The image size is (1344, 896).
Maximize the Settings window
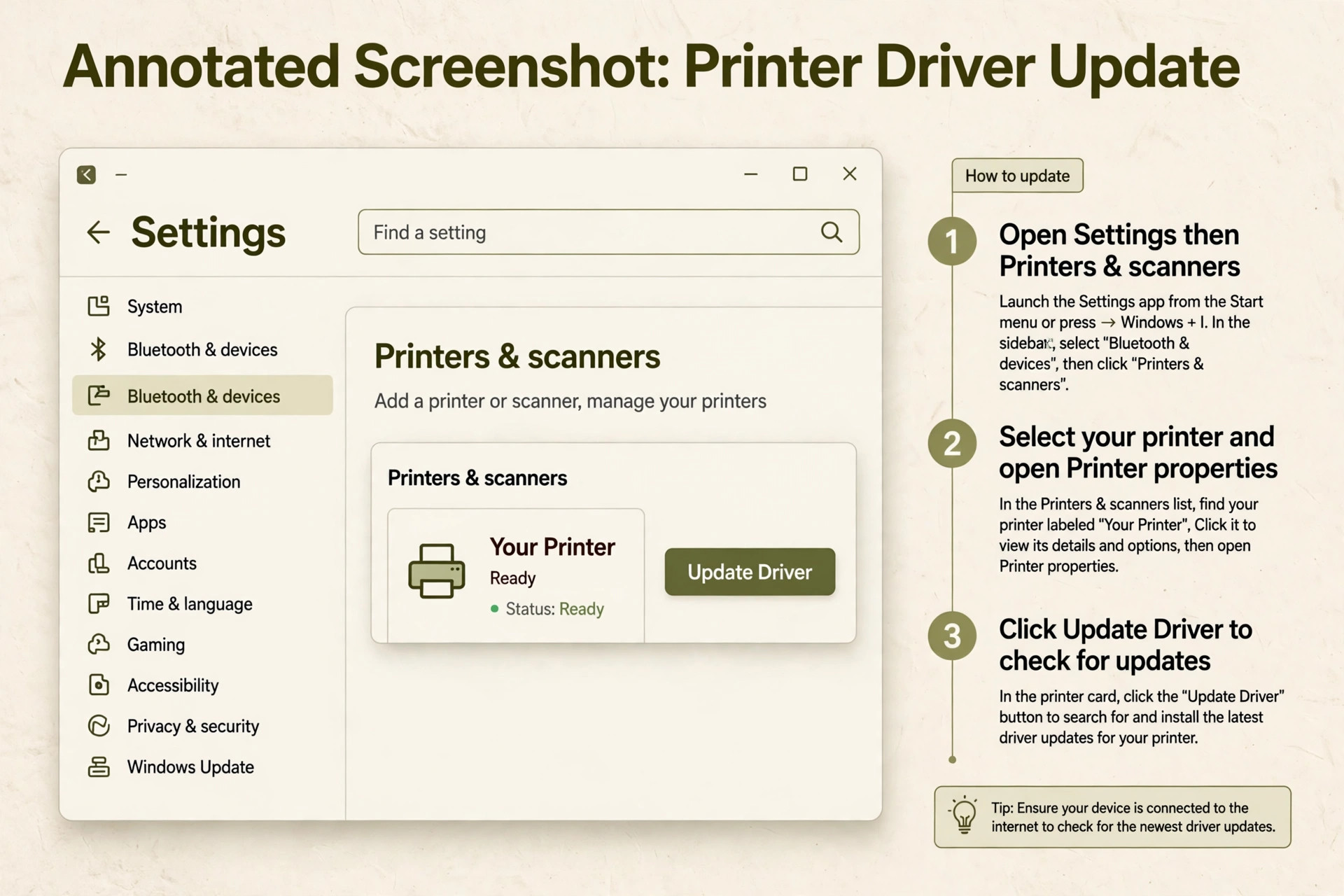click(800, 174)
